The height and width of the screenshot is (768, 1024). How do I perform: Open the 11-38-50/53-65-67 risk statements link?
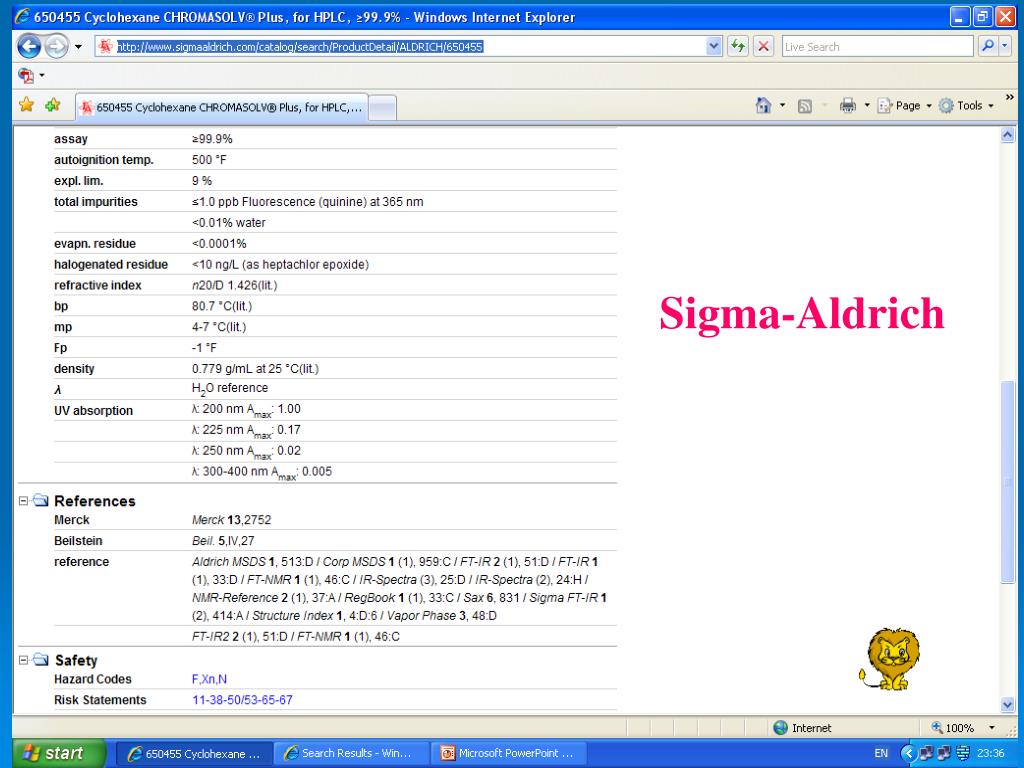[242, 700]
